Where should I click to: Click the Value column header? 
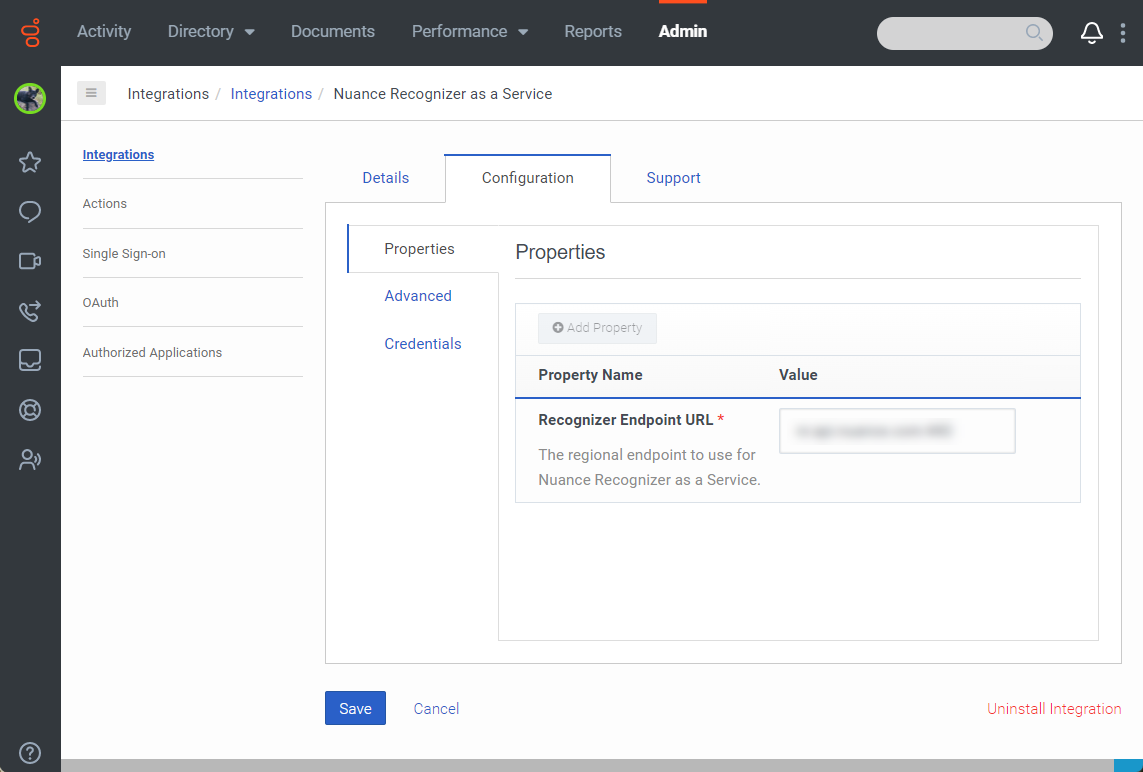[798, 375]
